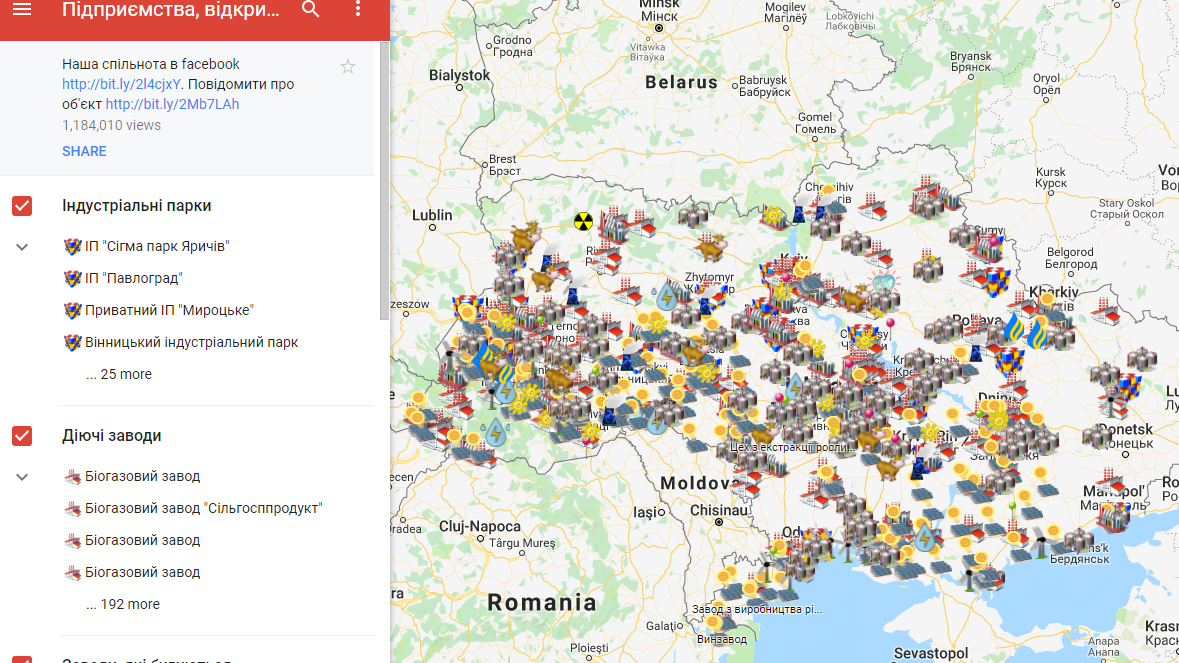
Task: Toggle the partially visible bottom layer checkbox
Action: 22,659
